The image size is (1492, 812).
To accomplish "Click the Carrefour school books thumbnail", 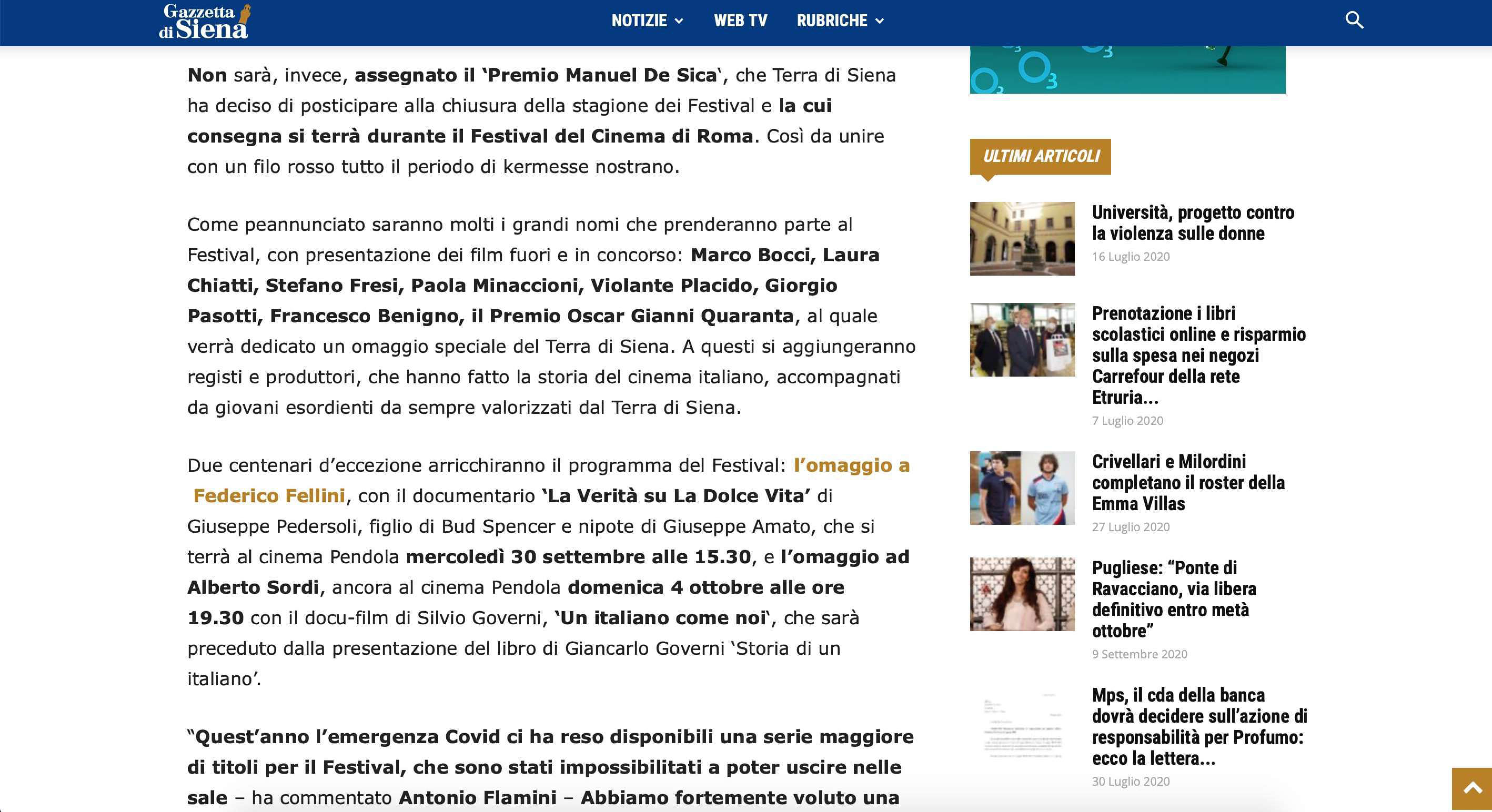I will coord(1022,339).
